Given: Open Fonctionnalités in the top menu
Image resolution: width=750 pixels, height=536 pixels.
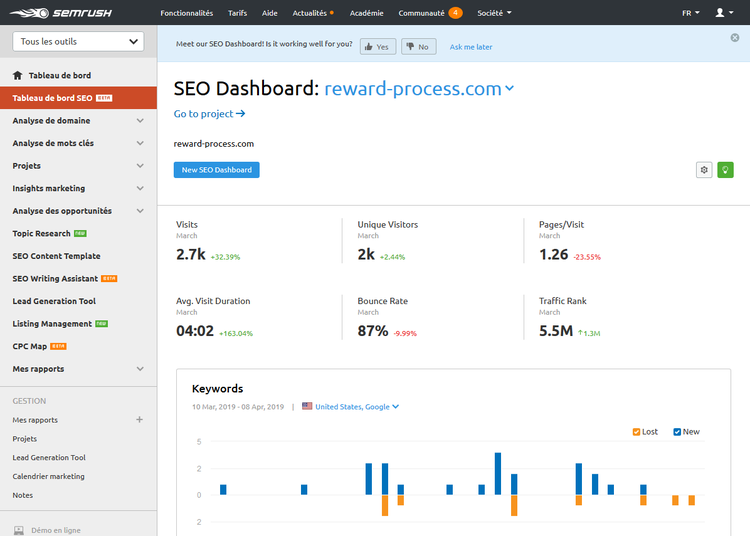Looking at the screenshot, I should pos(187,13).
